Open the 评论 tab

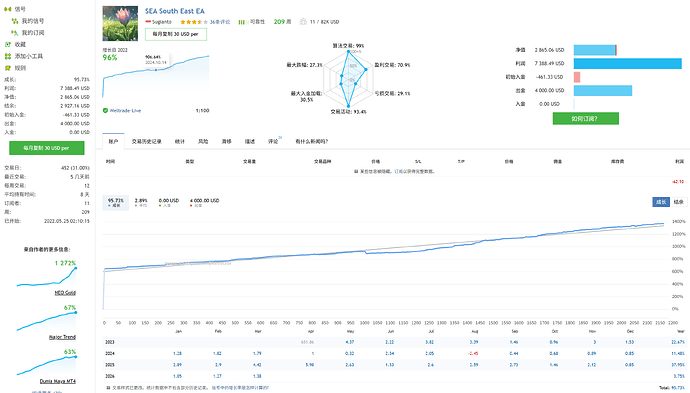273,141
